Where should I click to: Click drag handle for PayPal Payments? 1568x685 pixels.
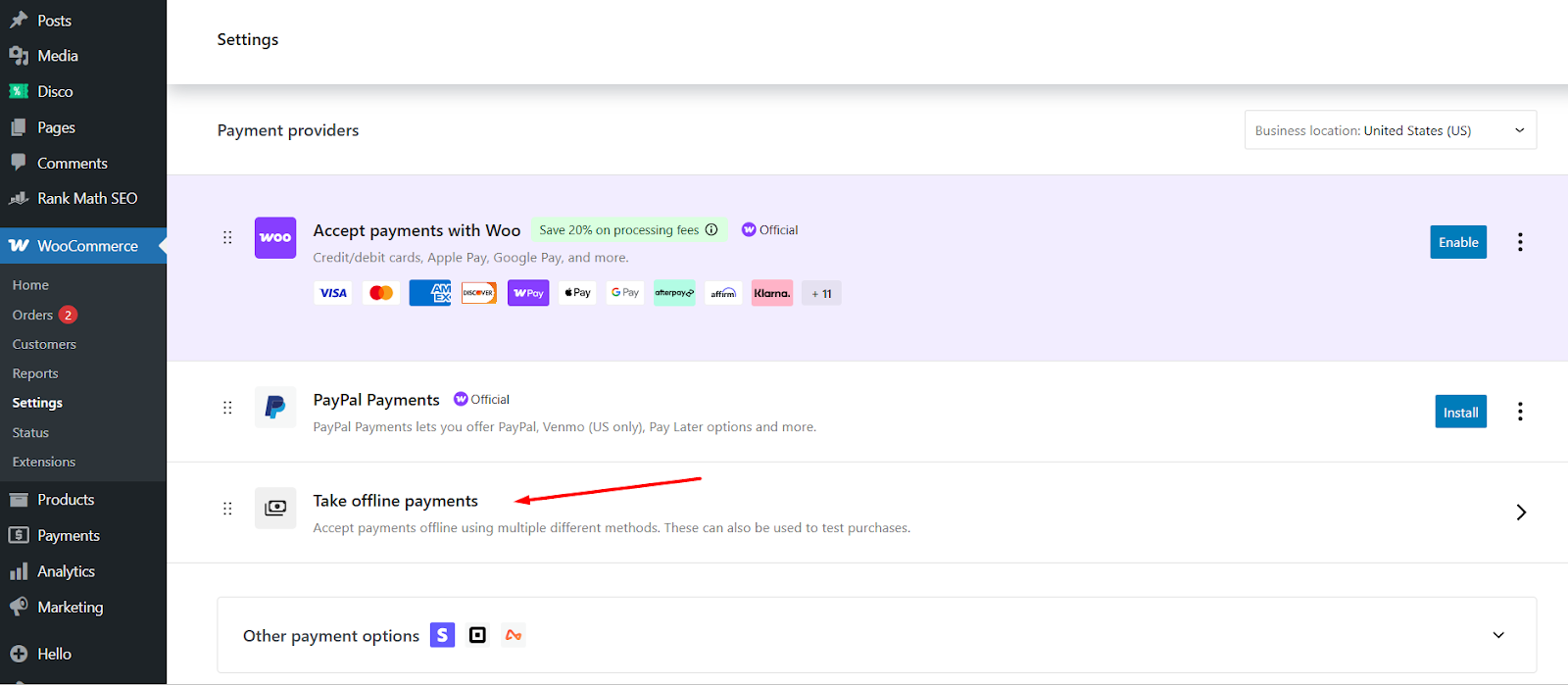click(227, 408)
